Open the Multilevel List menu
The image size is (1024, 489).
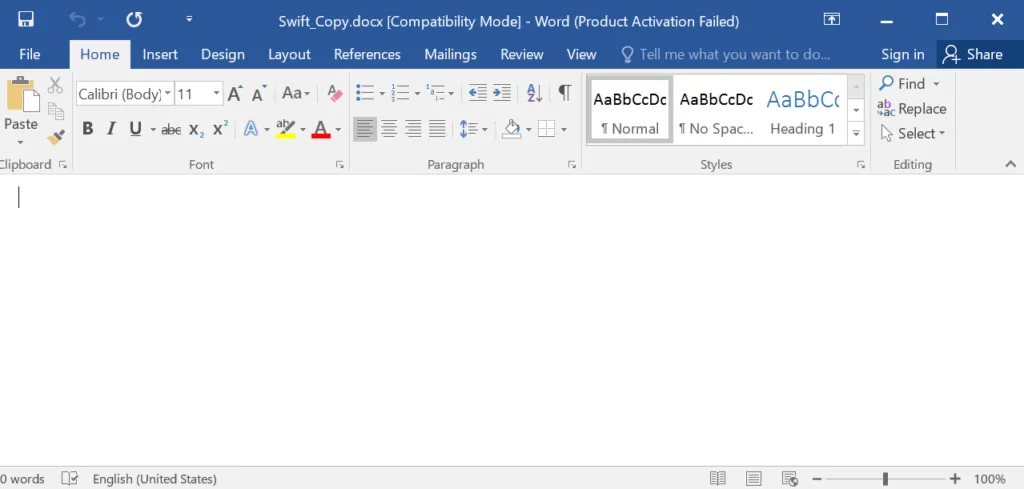coord(439,93)
